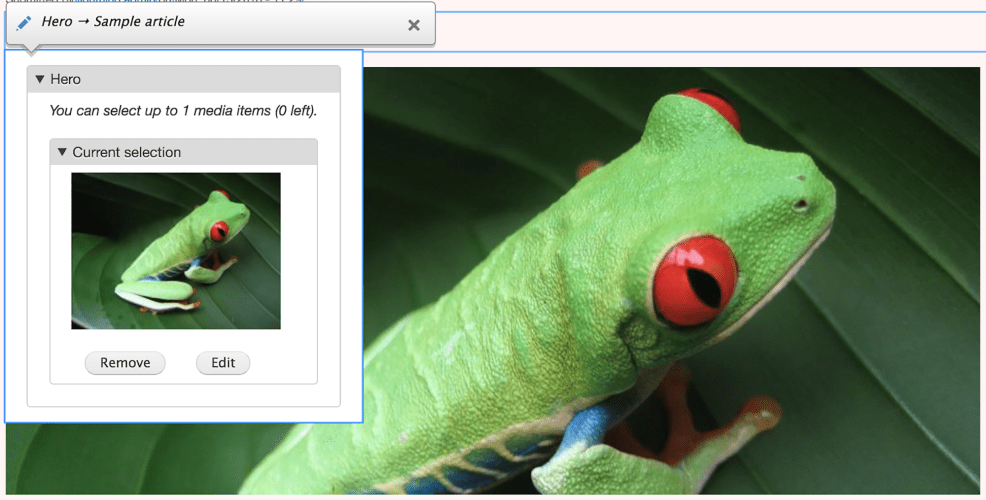986x500 pixels.
Task: Click the toolbar pointer arrow below the pencil
Action: 31,49
